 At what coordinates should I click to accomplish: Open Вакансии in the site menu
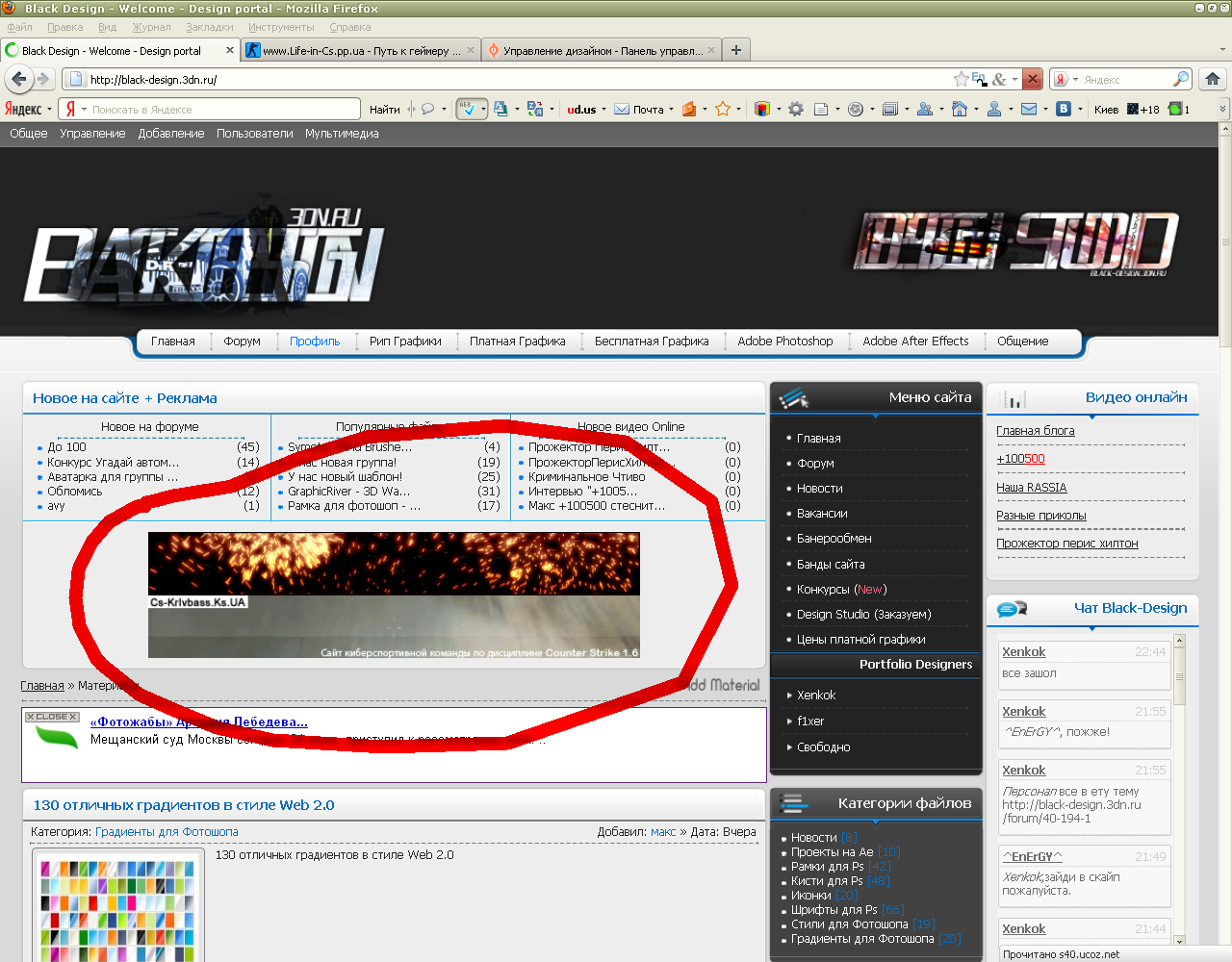coord(822,514)
